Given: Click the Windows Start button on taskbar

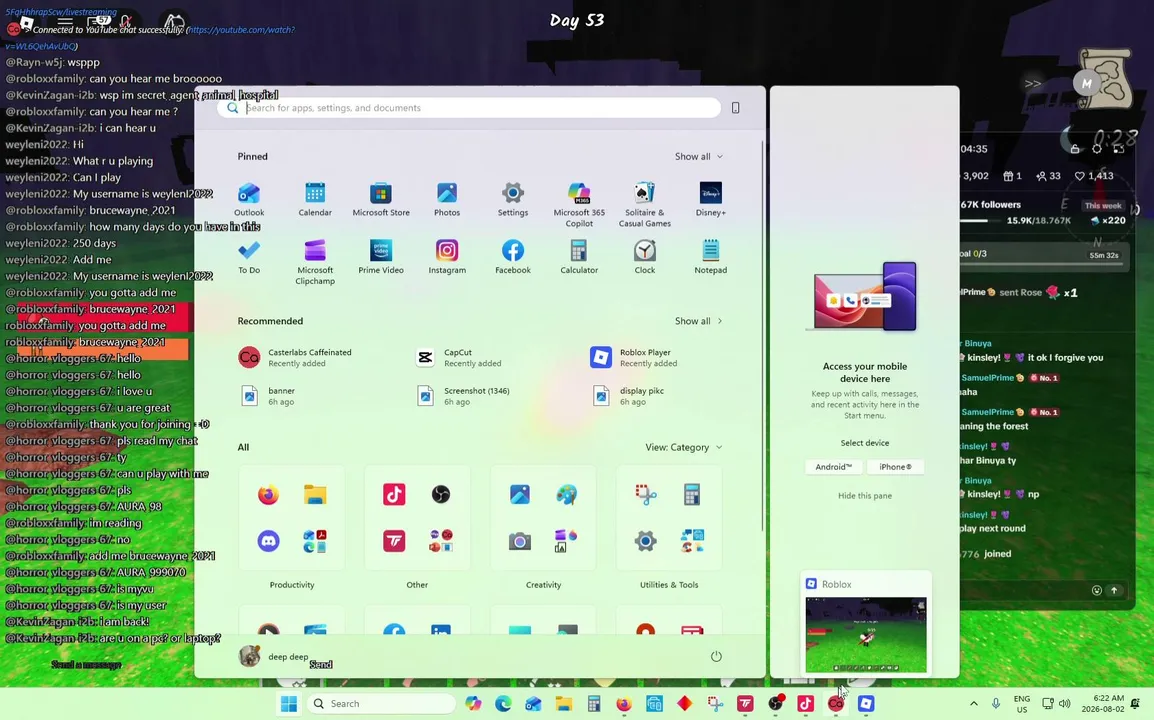Looking at the screenshot, I should click(289, 704).
